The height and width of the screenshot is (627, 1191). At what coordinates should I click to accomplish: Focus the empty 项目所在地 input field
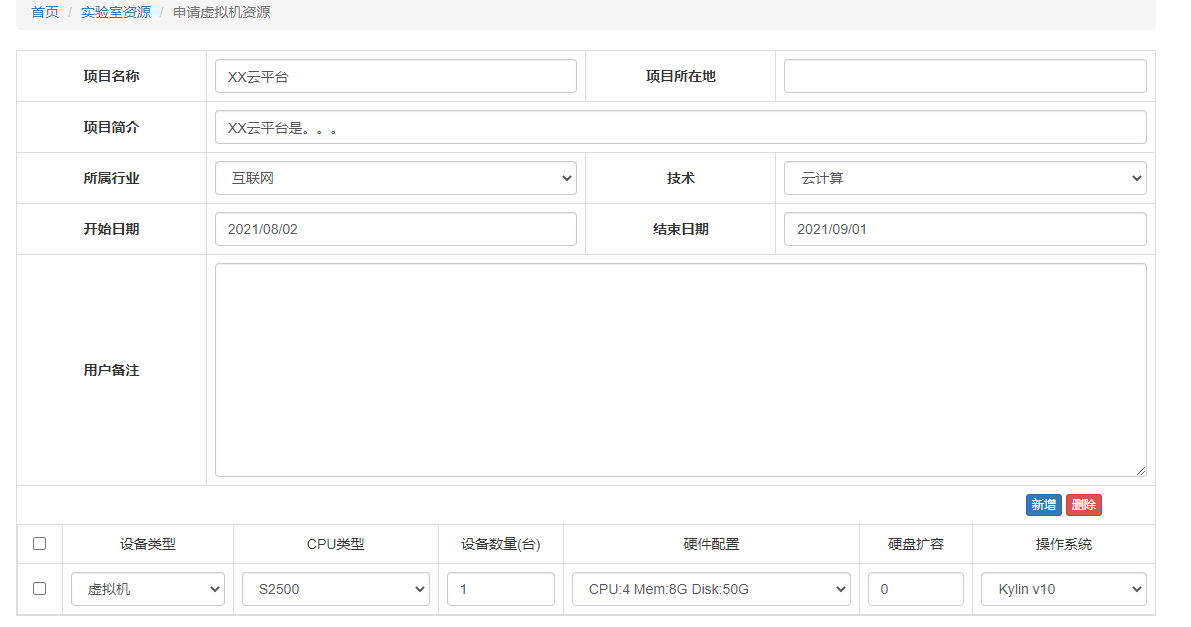pyautogui.click(x=964, y=76)
